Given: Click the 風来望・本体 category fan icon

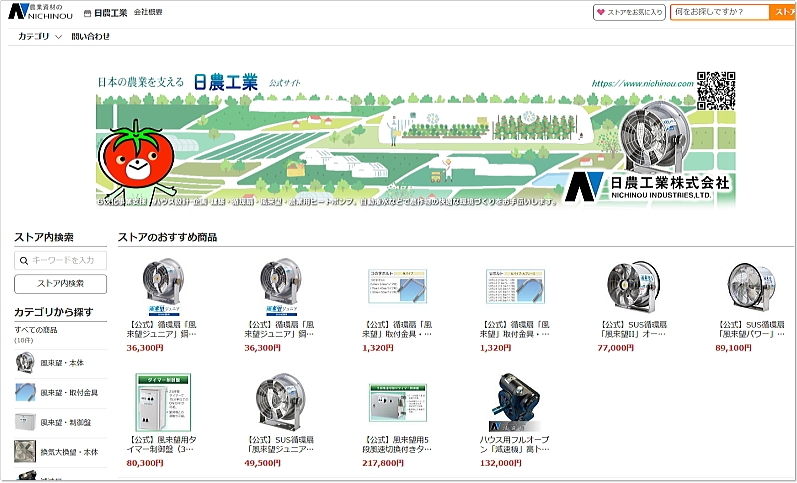Looking at the screenshot, I should (25, 363).
